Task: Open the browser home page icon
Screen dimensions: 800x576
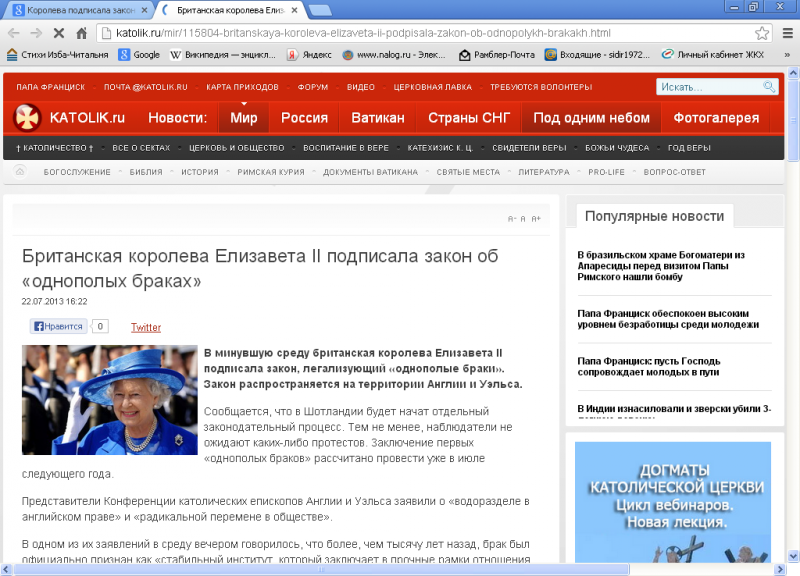Action: click(x=81, y=33)
